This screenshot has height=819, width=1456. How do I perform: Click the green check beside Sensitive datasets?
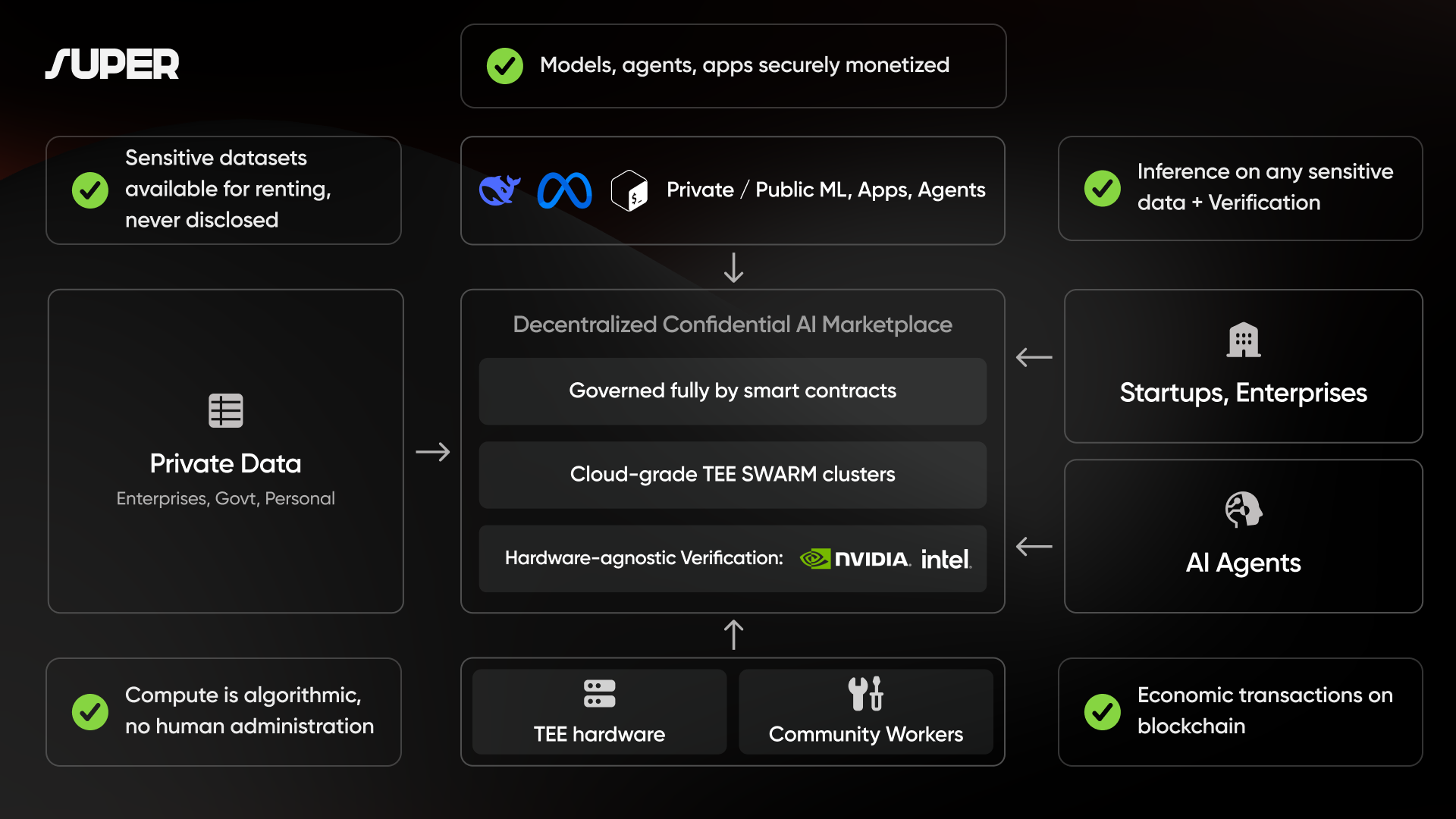[x=90, y=190]
